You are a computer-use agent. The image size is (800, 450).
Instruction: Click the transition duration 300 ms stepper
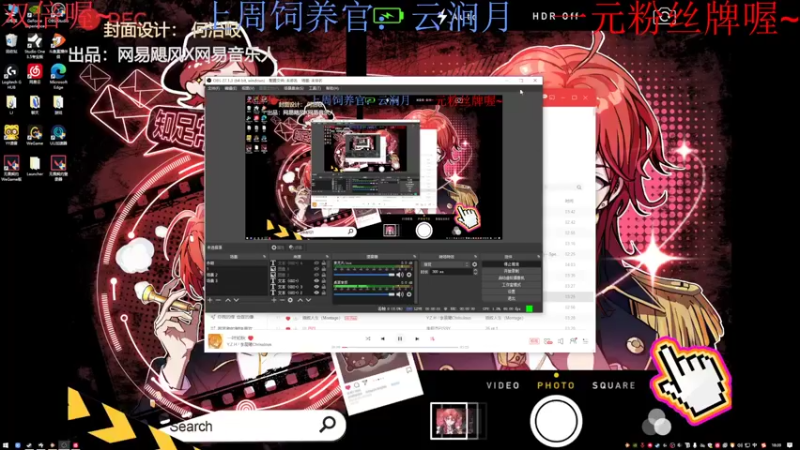pyautogui.click(x=476, y=272)
